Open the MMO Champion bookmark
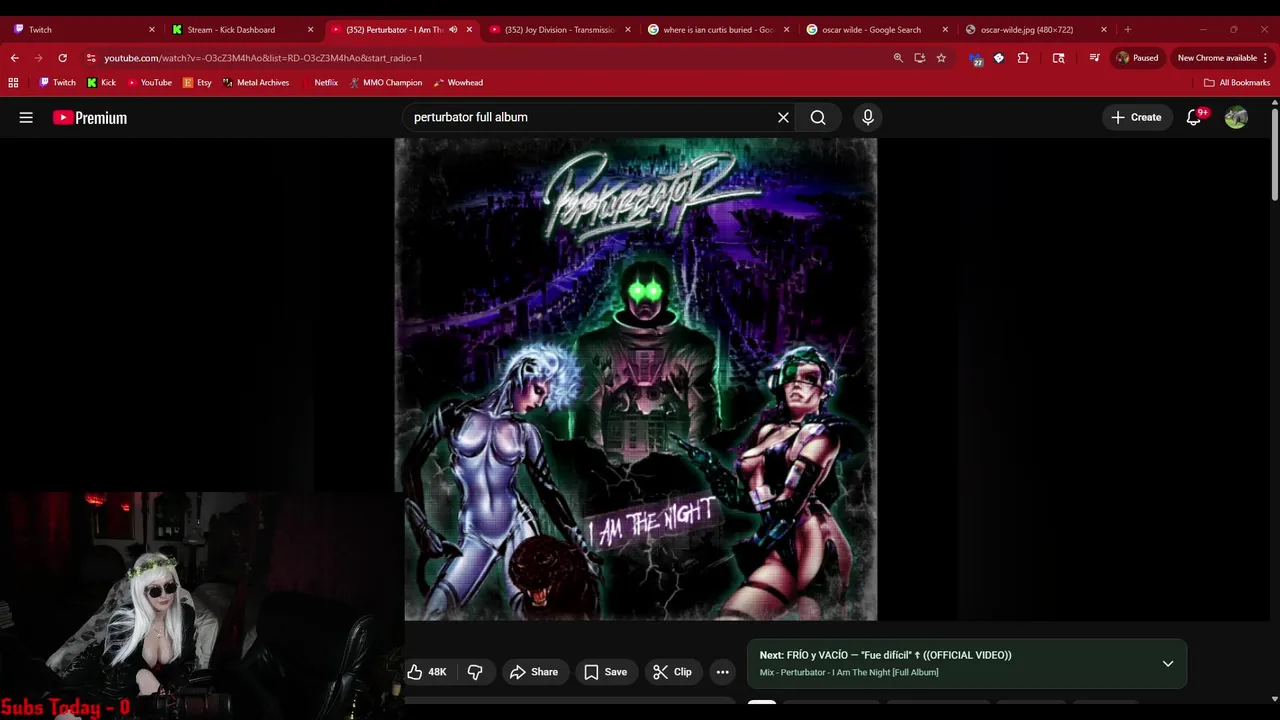Image resolution: width=1280 pixels, height=720 pixels. click(385, 83)
